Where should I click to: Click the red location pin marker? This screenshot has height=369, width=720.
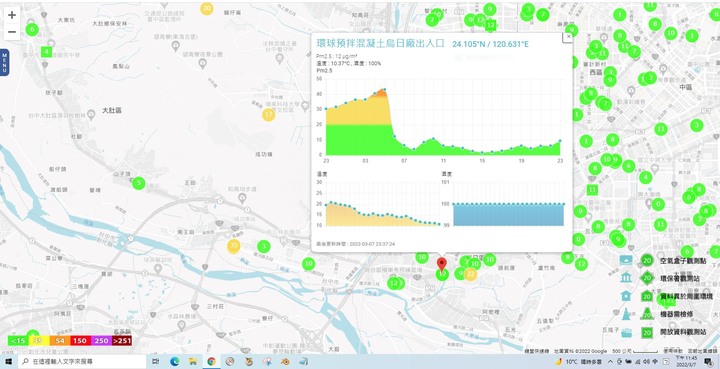442,264
